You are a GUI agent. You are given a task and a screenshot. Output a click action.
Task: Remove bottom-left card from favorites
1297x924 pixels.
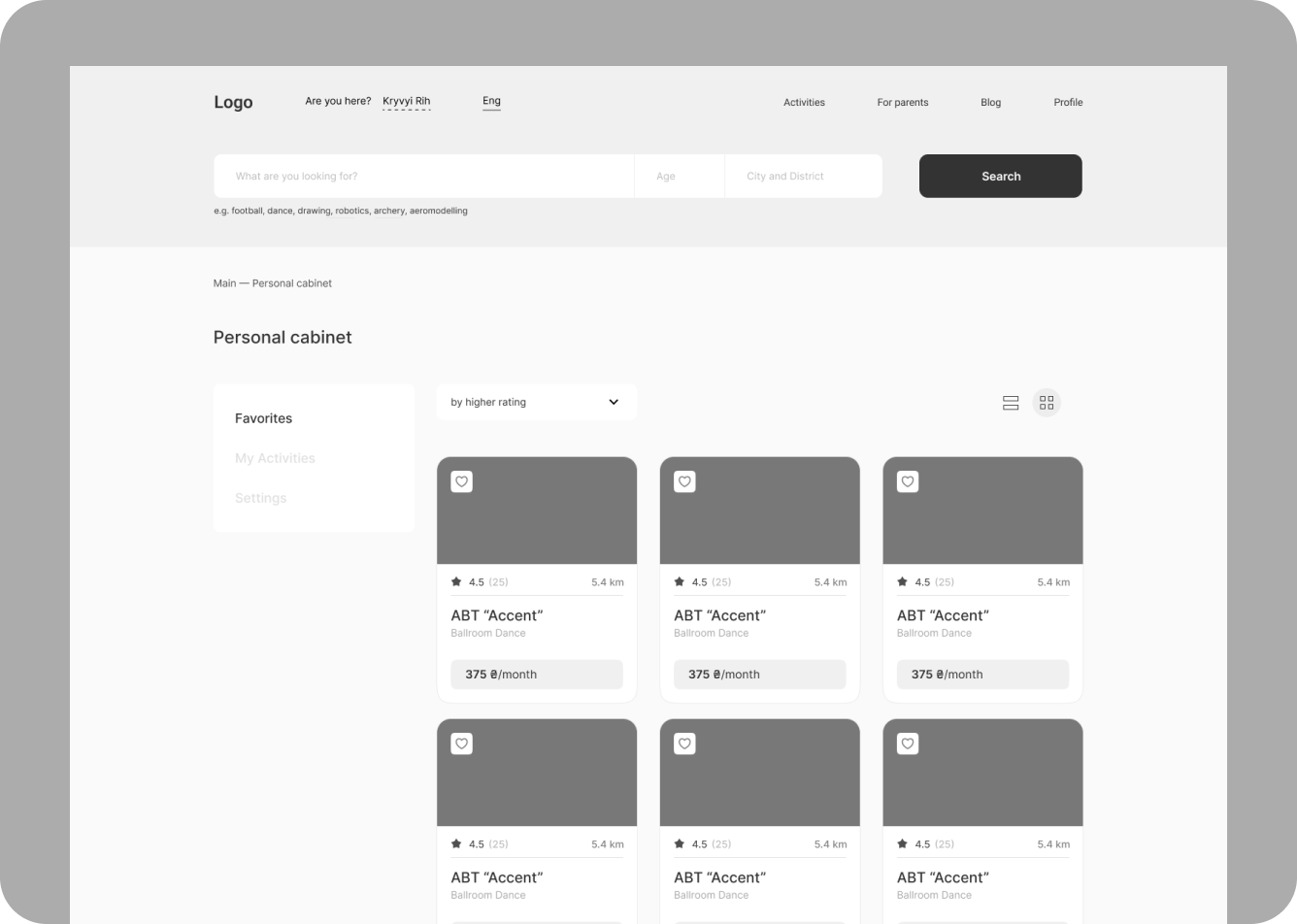pos(462,743)
